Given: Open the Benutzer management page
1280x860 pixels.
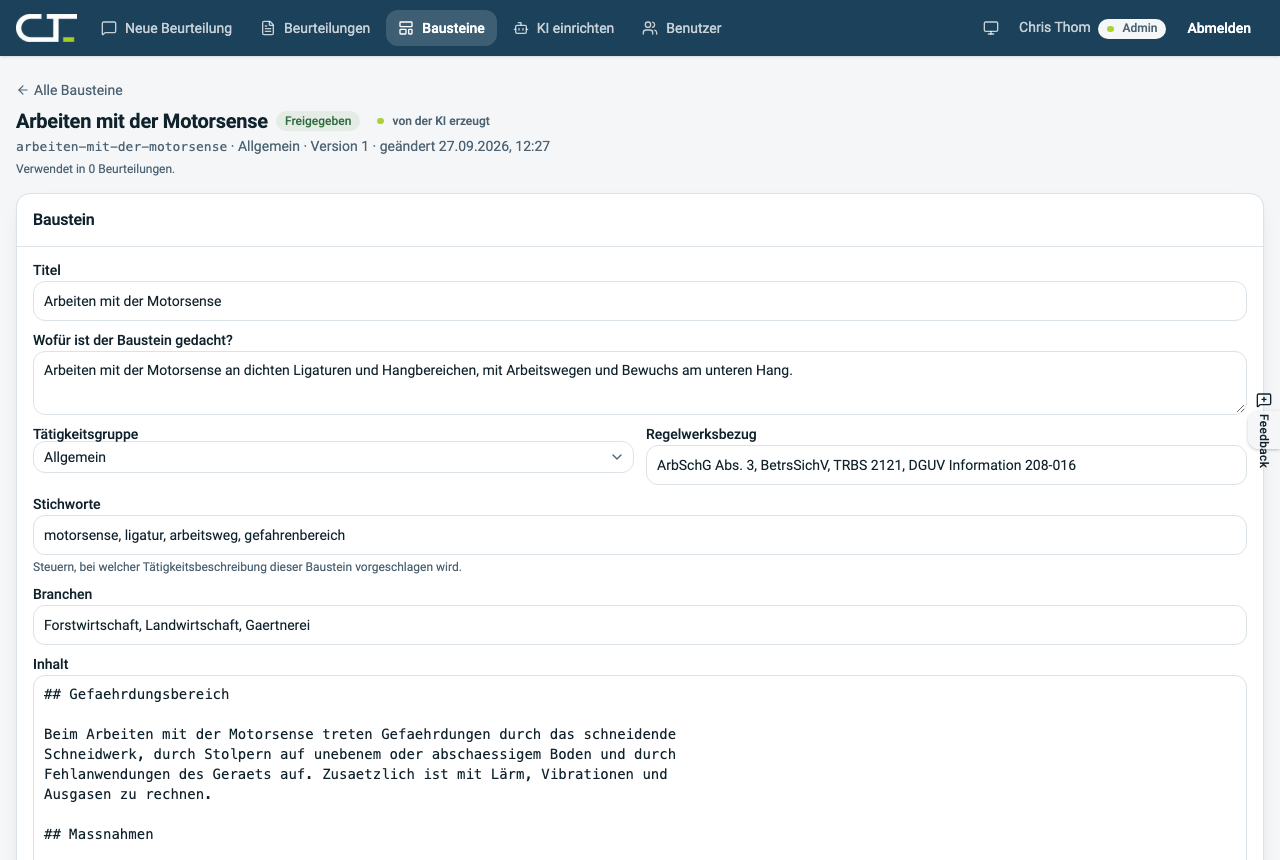Looking at the screenshot, I should coord(682,28).
